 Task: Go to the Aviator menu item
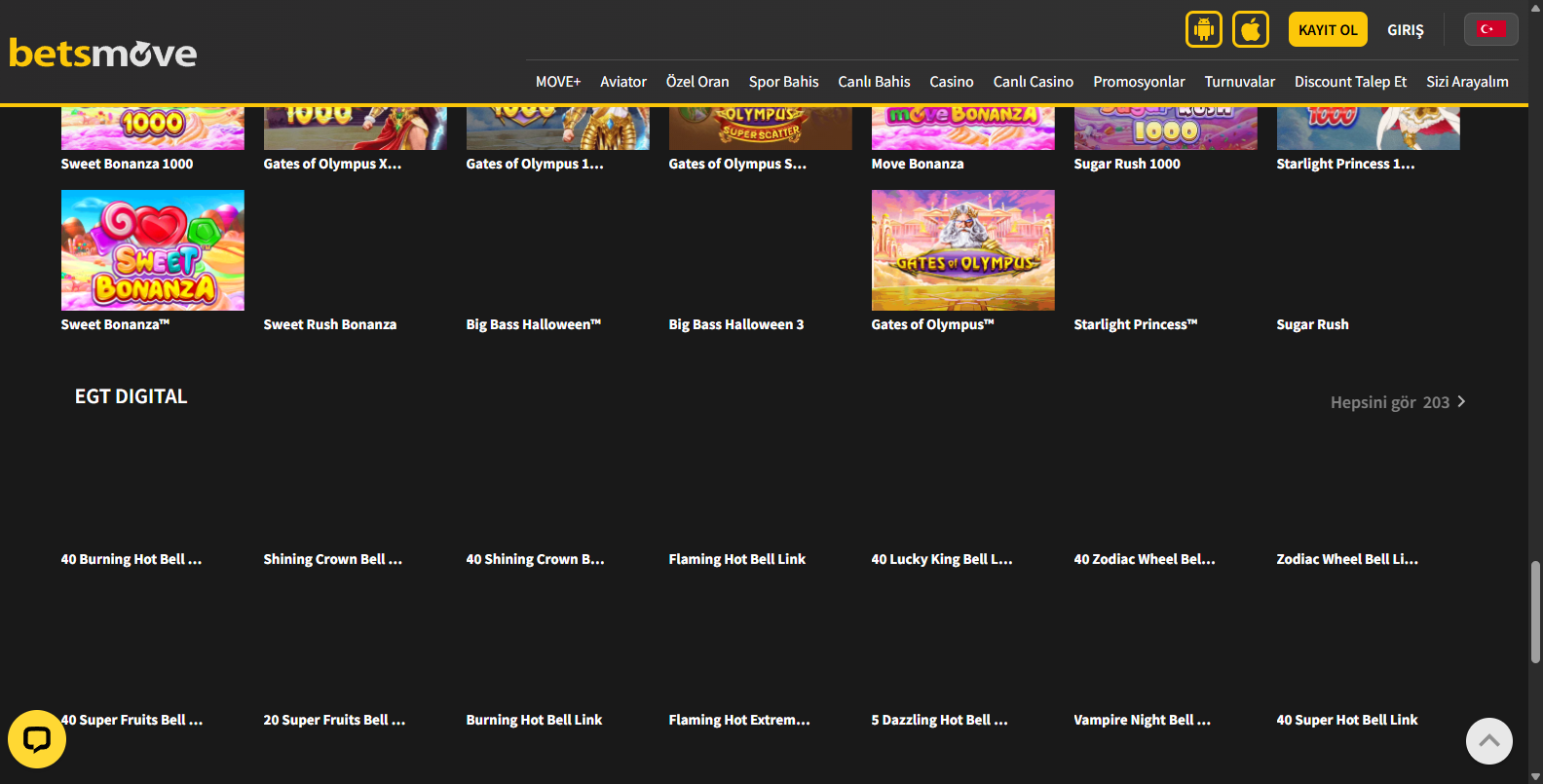tap(622, 82)
